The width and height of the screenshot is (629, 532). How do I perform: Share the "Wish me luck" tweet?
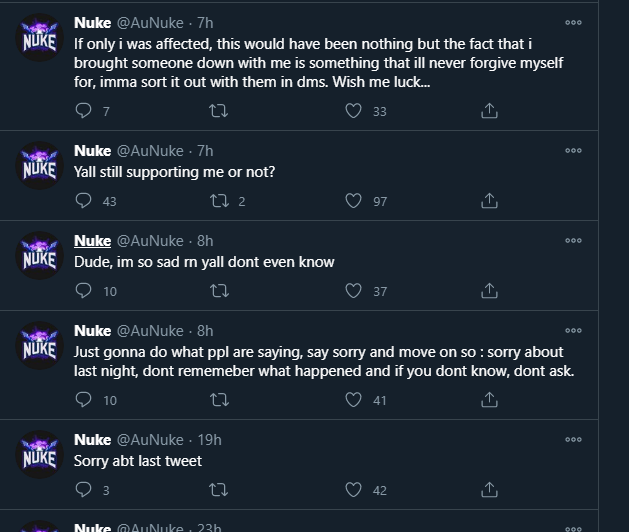pos(490,111)
